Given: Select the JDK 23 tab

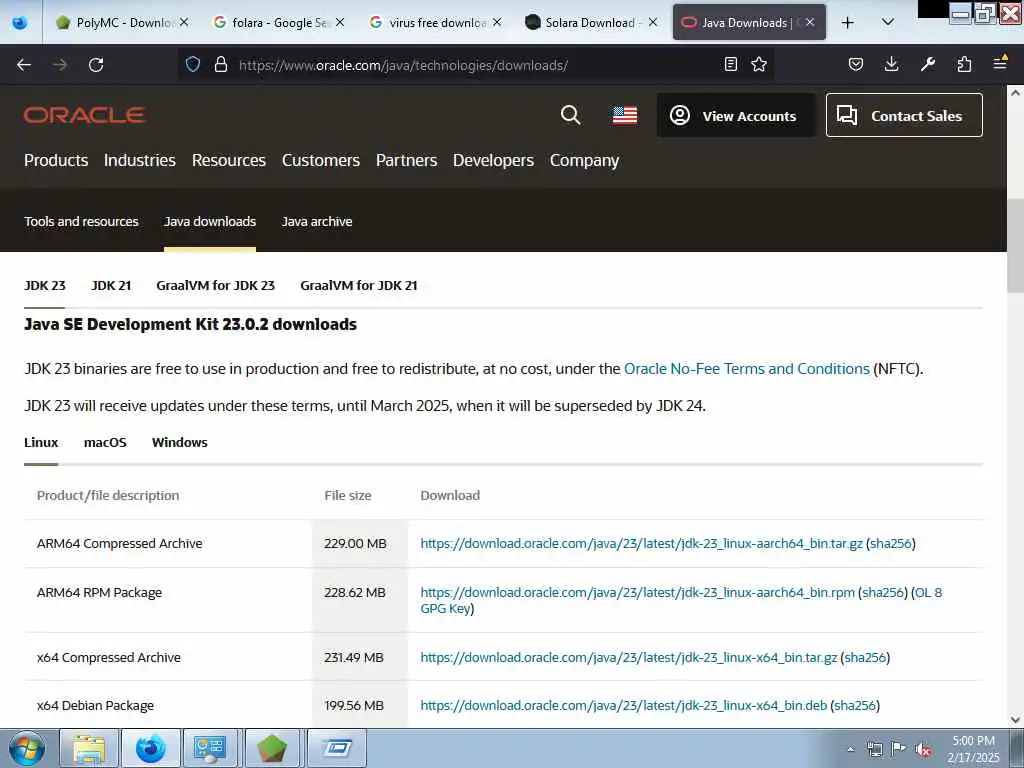Looking at the screenshot, I should [44, 285].
